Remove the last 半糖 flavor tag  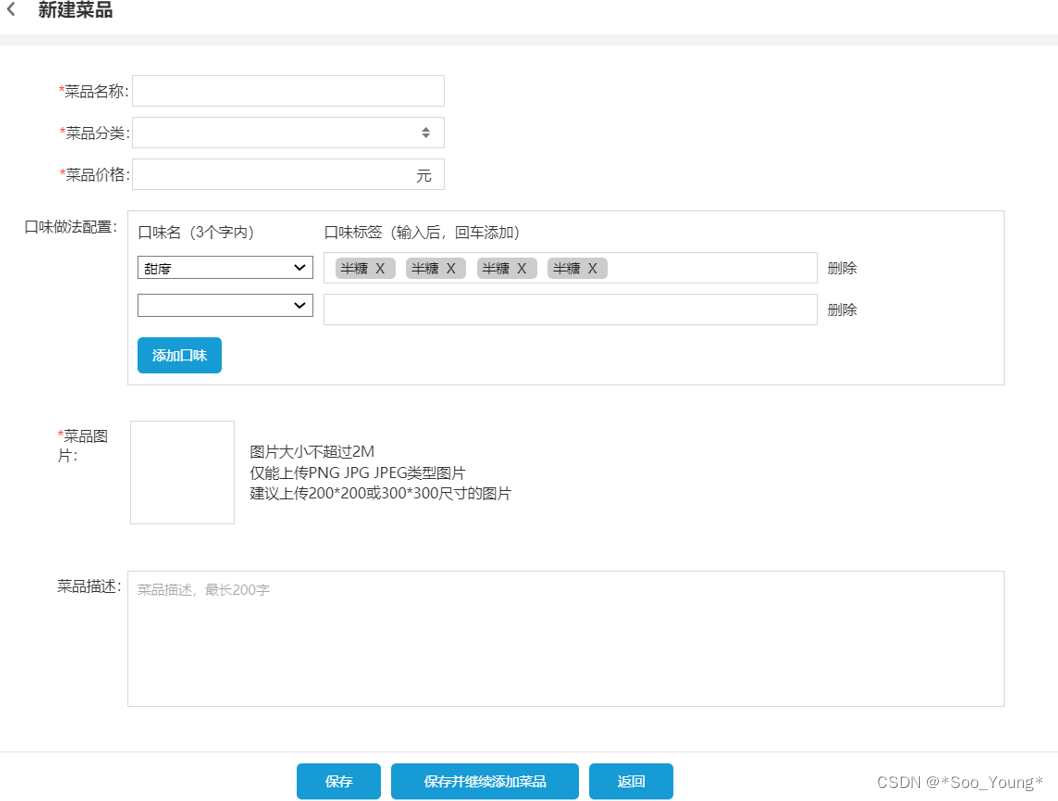(x=591, y=267)
